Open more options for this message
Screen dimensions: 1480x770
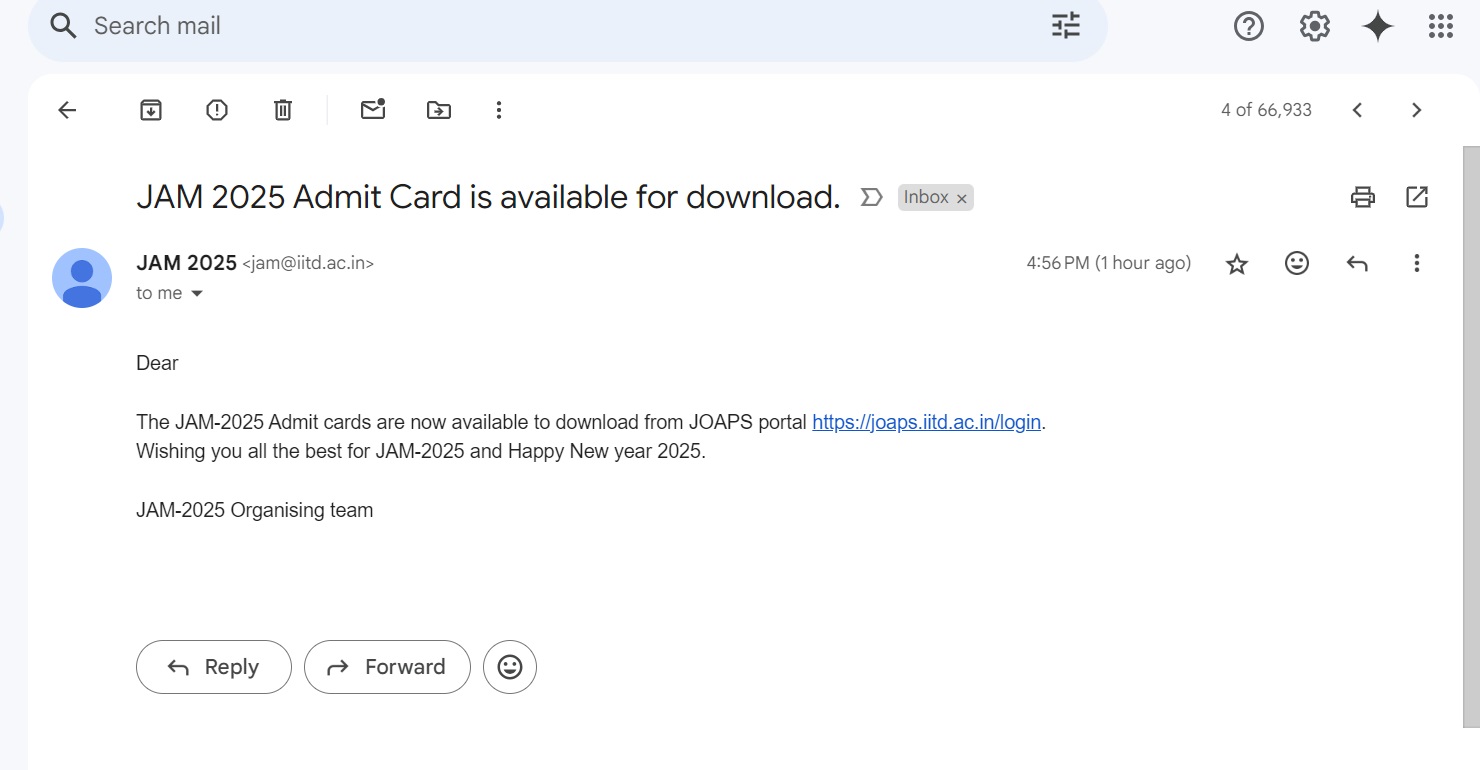click(1416, 263)
